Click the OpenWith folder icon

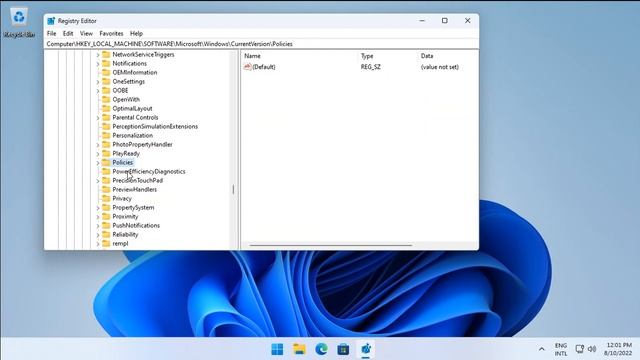(106, 99)
